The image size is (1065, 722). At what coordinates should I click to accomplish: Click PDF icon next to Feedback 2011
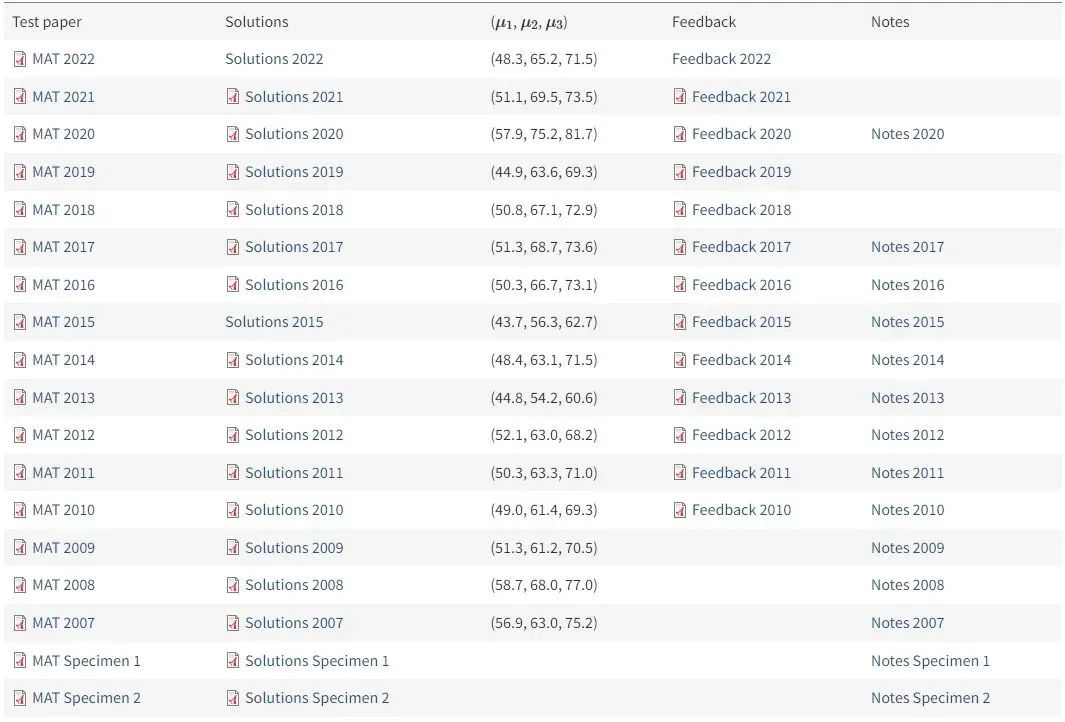click(680, 473)
